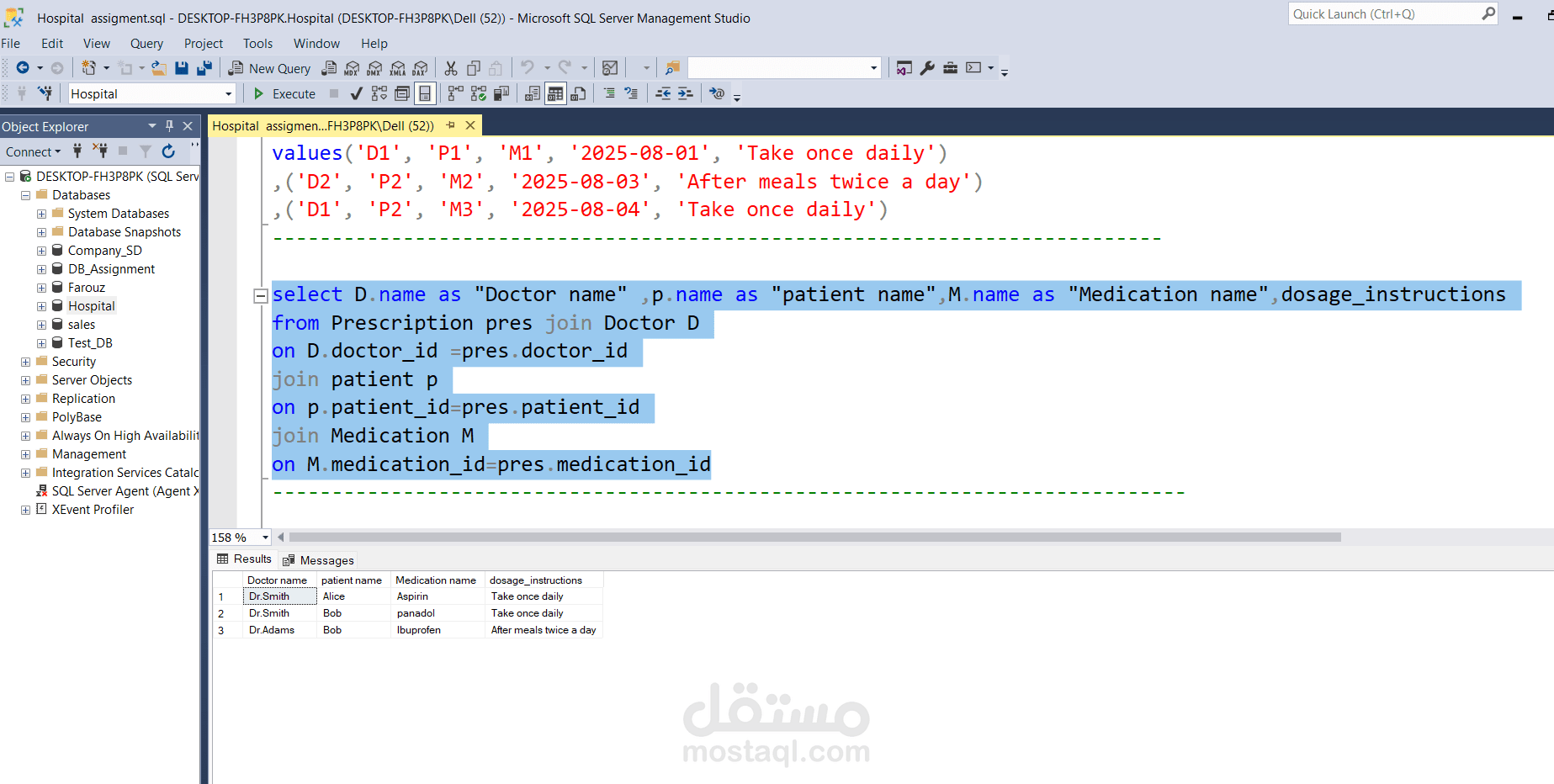Switch to the Results tab
Screen dimensions: 1554x784
(244, 559)
